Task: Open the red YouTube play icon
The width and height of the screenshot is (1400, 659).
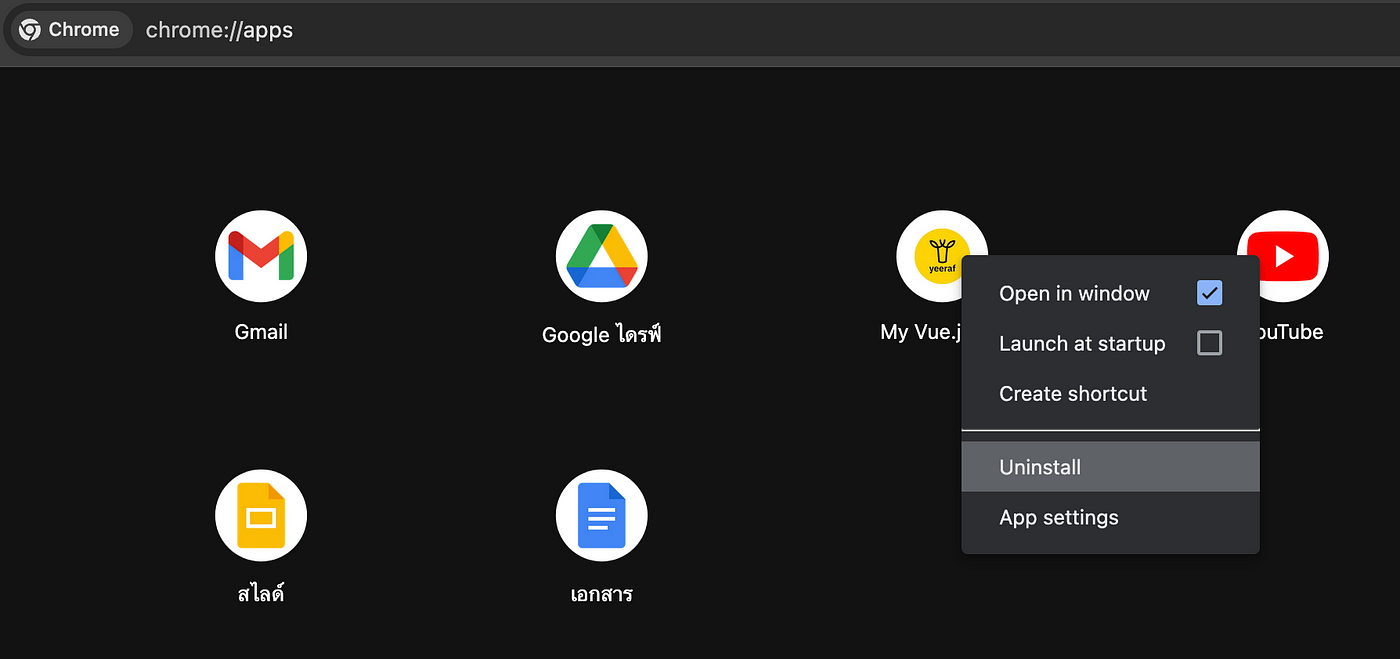Action: pyautogui.click(x=1284, y=256)
